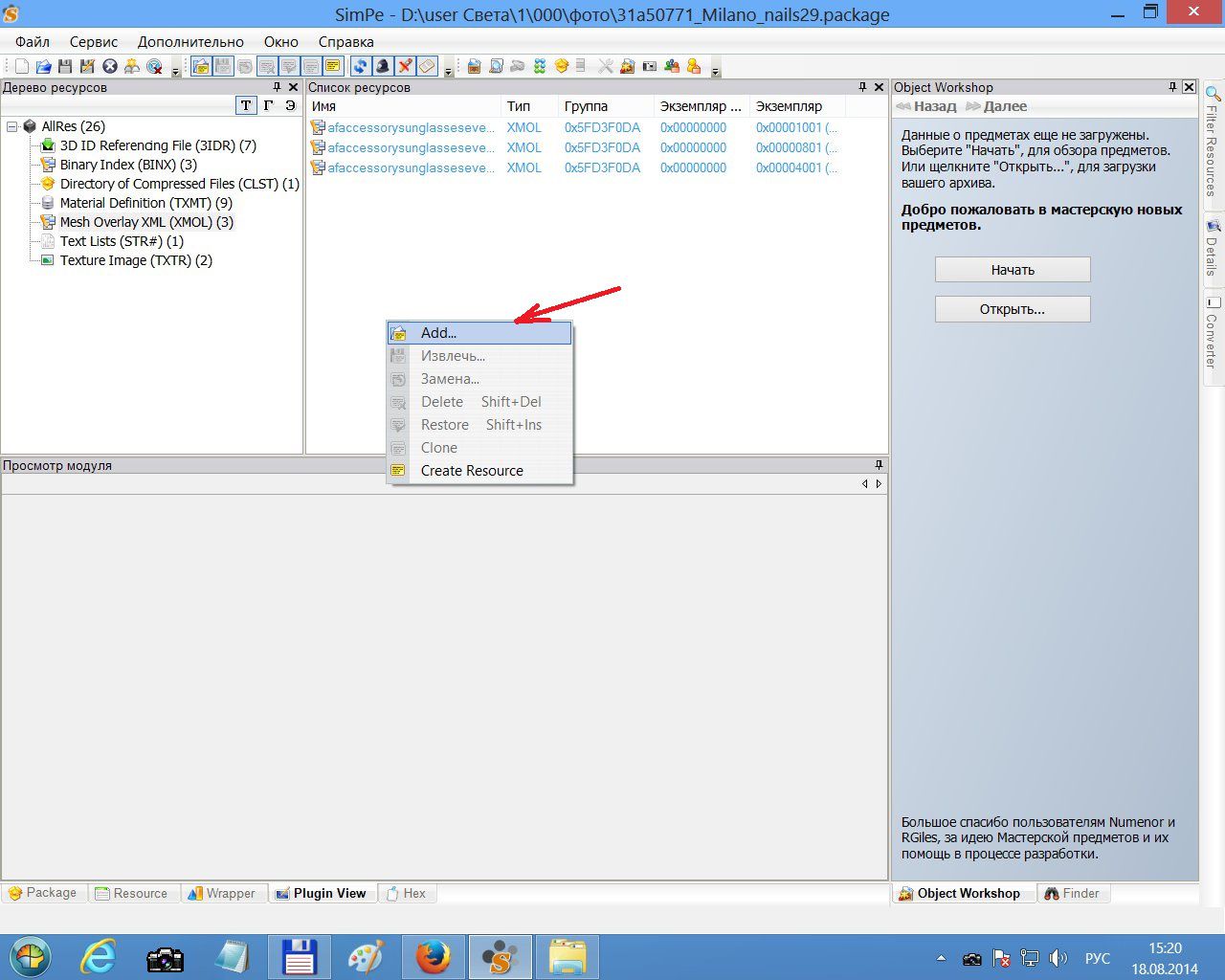The image size is (1225, 980).
Task: Switch to the Wrapper tab
Action: pyautogui.click(x=222, y=893)
